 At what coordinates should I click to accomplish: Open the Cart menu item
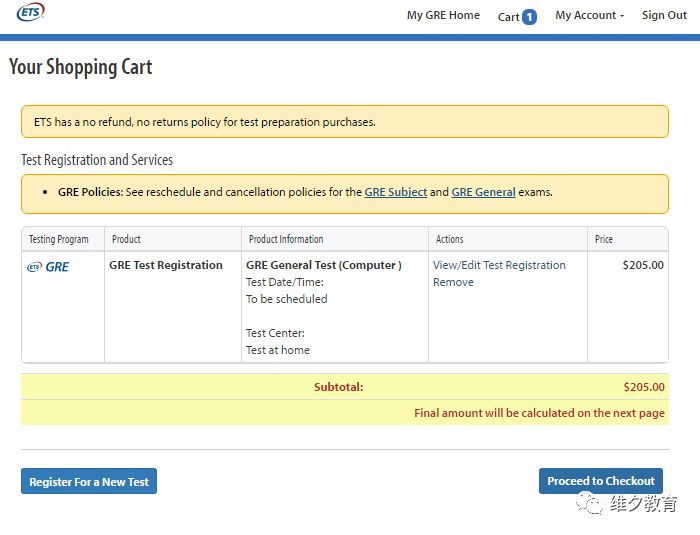(x=509, y=17)
